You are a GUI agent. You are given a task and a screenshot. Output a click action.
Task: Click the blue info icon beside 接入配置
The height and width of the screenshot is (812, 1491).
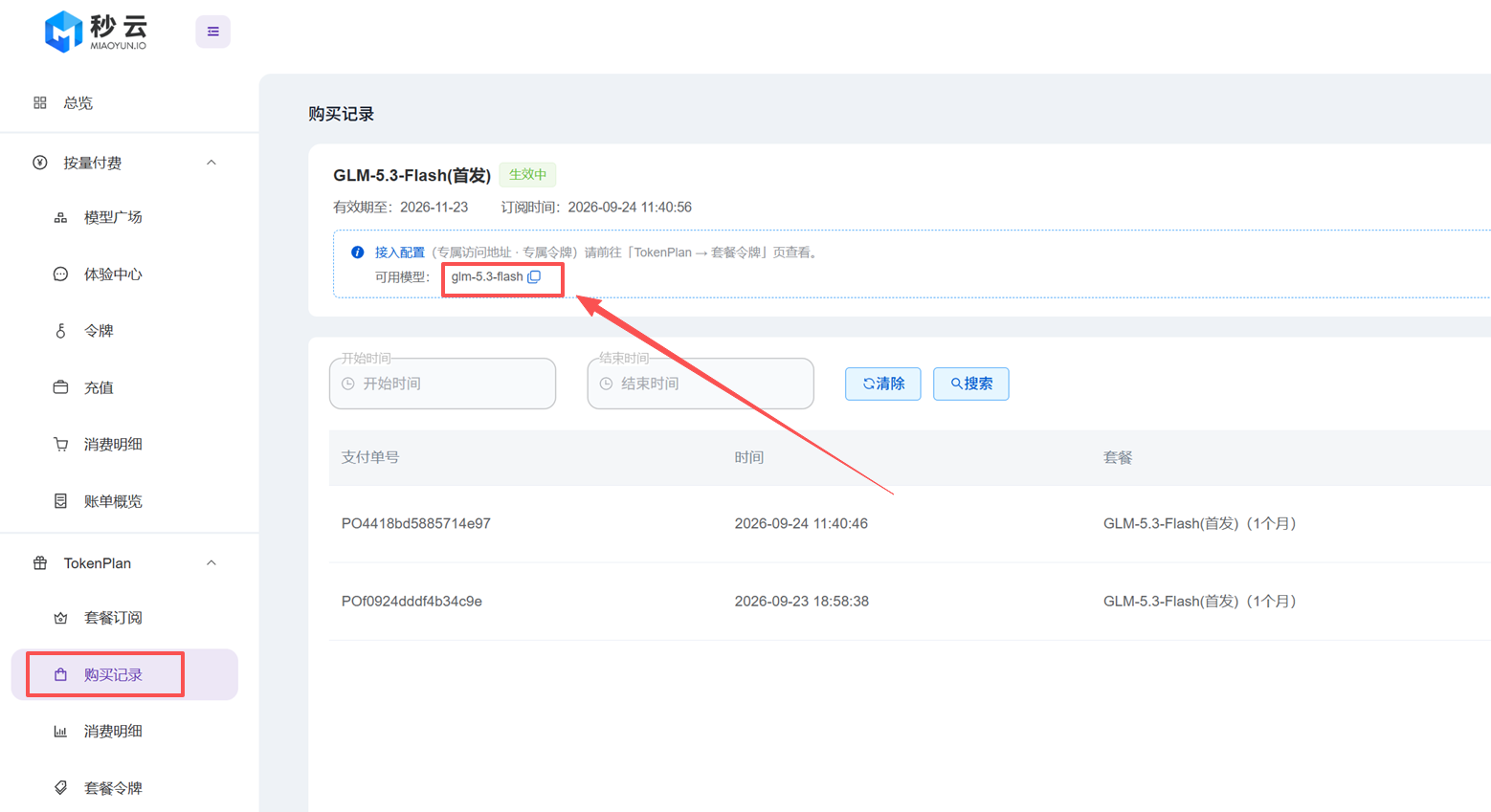[357, 252]
